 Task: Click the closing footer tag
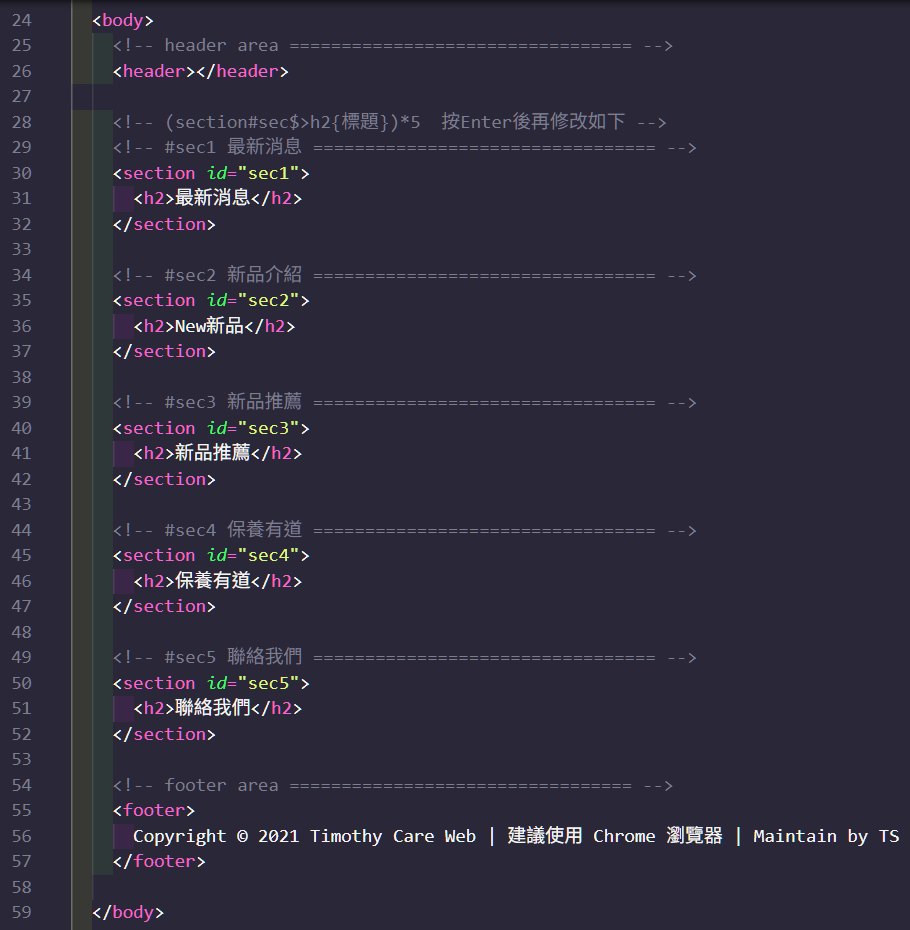point(159,861)
